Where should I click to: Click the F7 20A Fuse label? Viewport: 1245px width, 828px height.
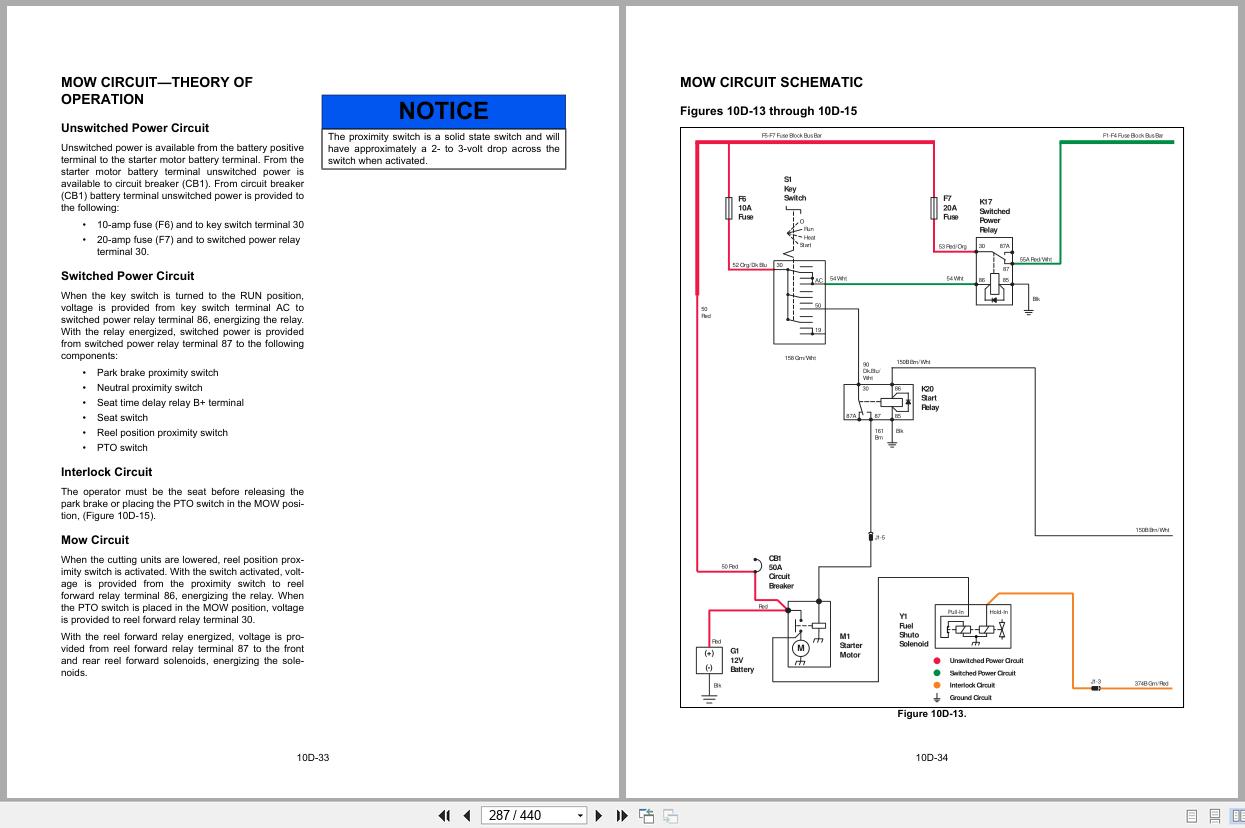[950, 208]
